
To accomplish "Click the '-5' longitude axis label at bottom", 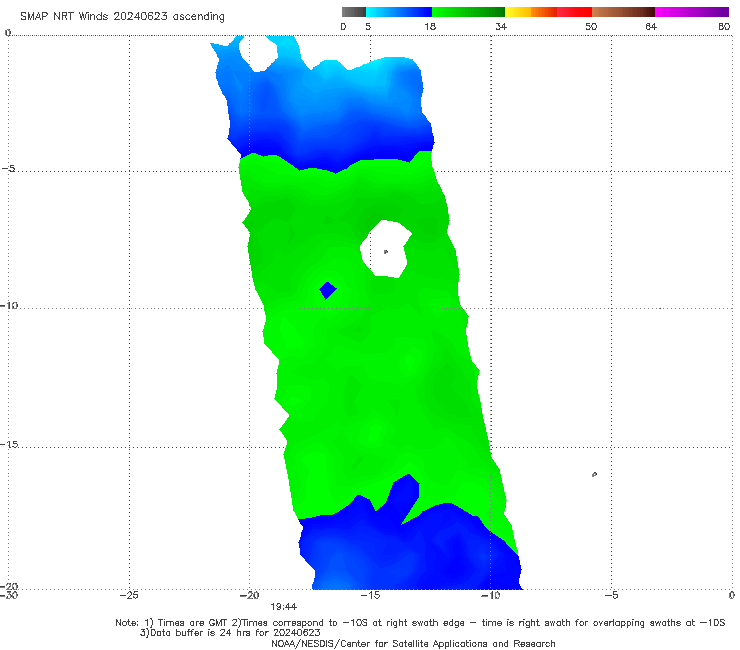I will coord(611,595).
